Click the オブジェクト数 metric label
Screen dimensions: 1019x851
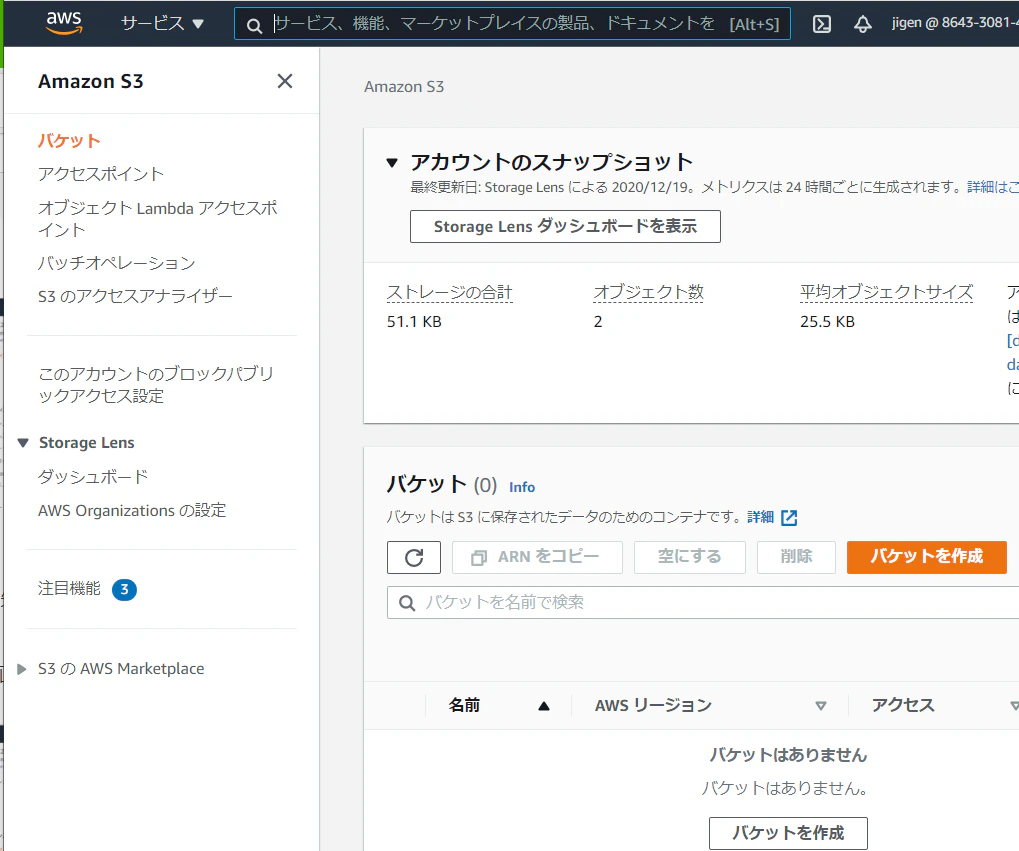(x=649, y=293)
